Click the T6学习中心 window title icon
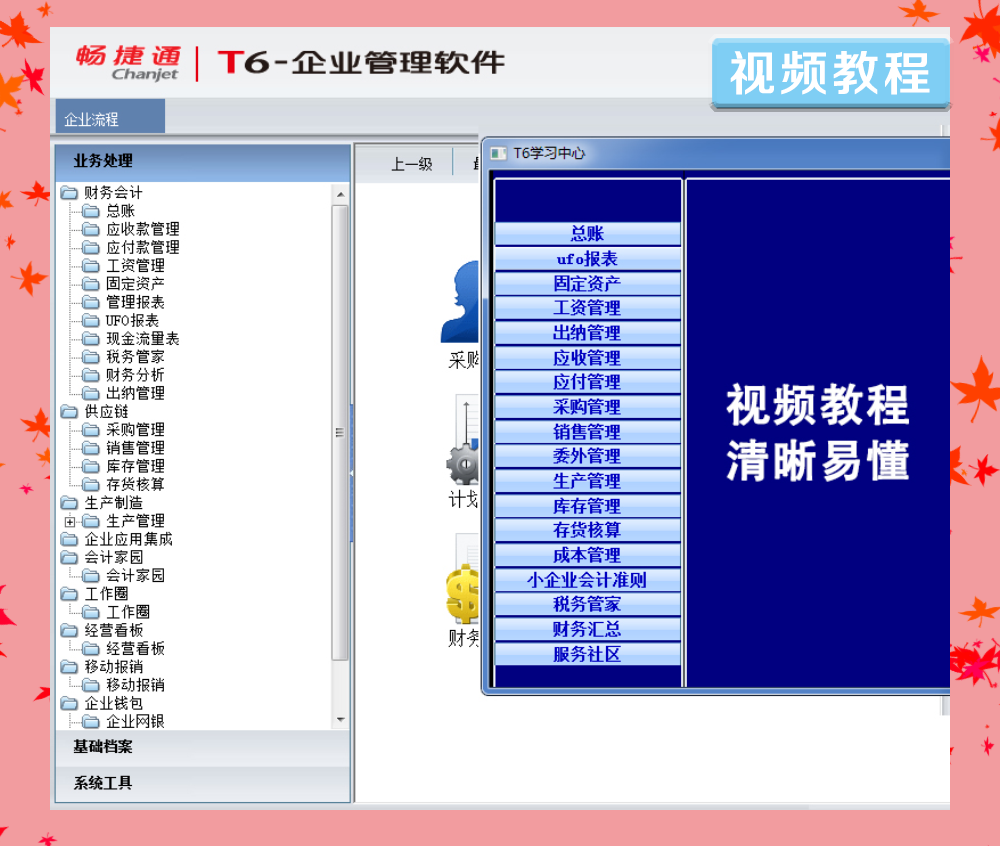The image size is (1000, 846). 498,153
